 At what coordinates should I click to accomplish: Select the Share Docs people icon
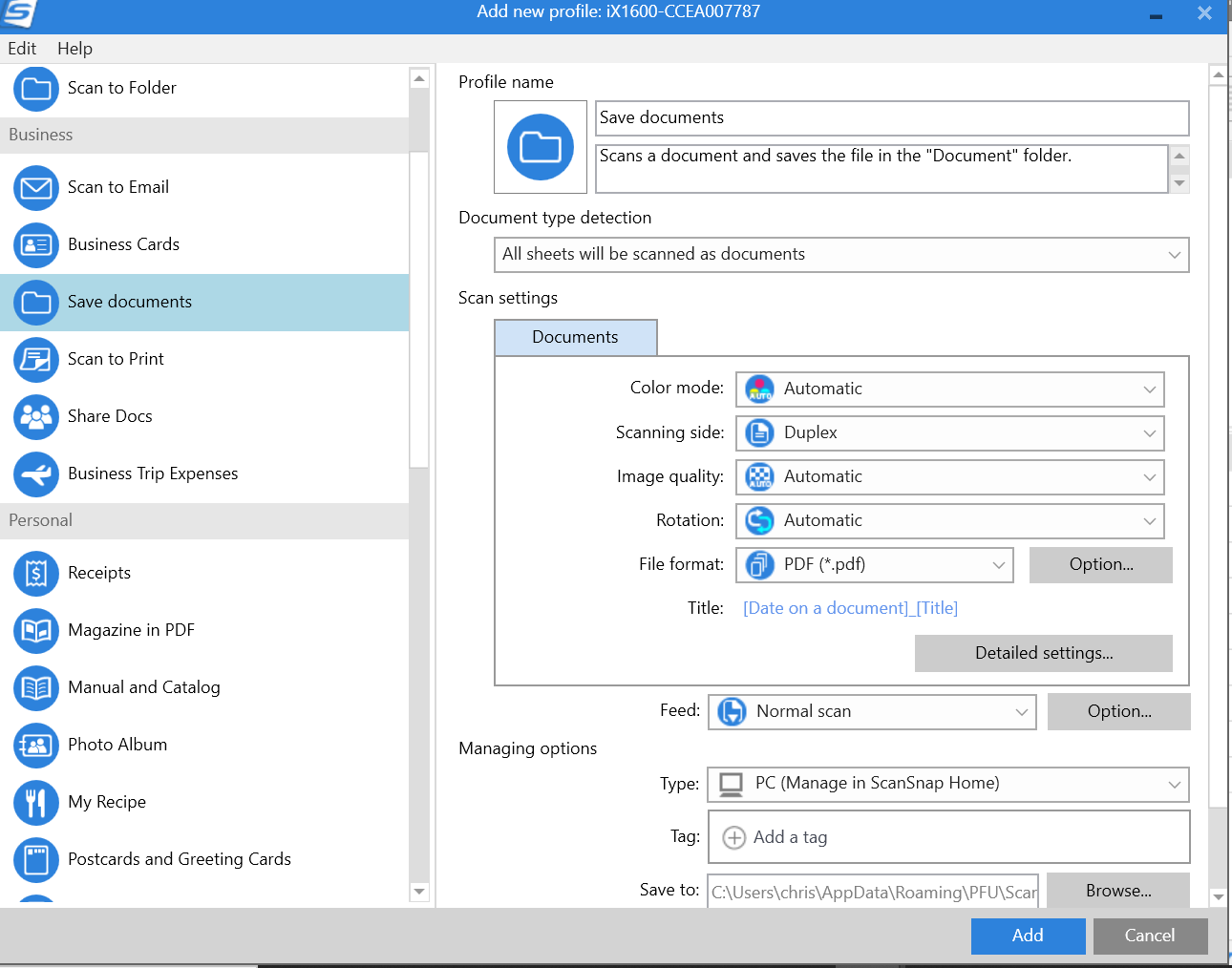pyautogui.click(x=36, y=417)
